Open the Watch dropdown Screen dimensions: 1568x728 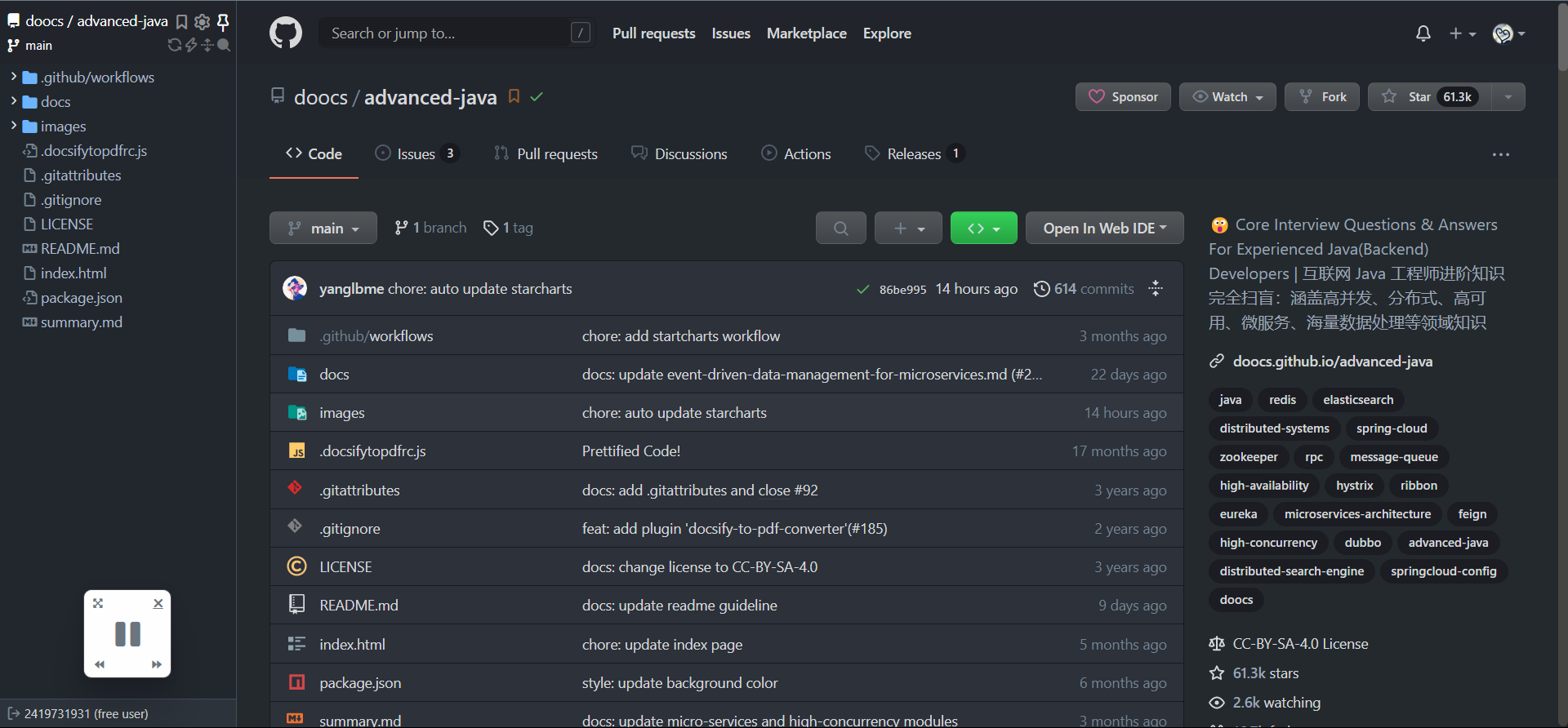1227,97
